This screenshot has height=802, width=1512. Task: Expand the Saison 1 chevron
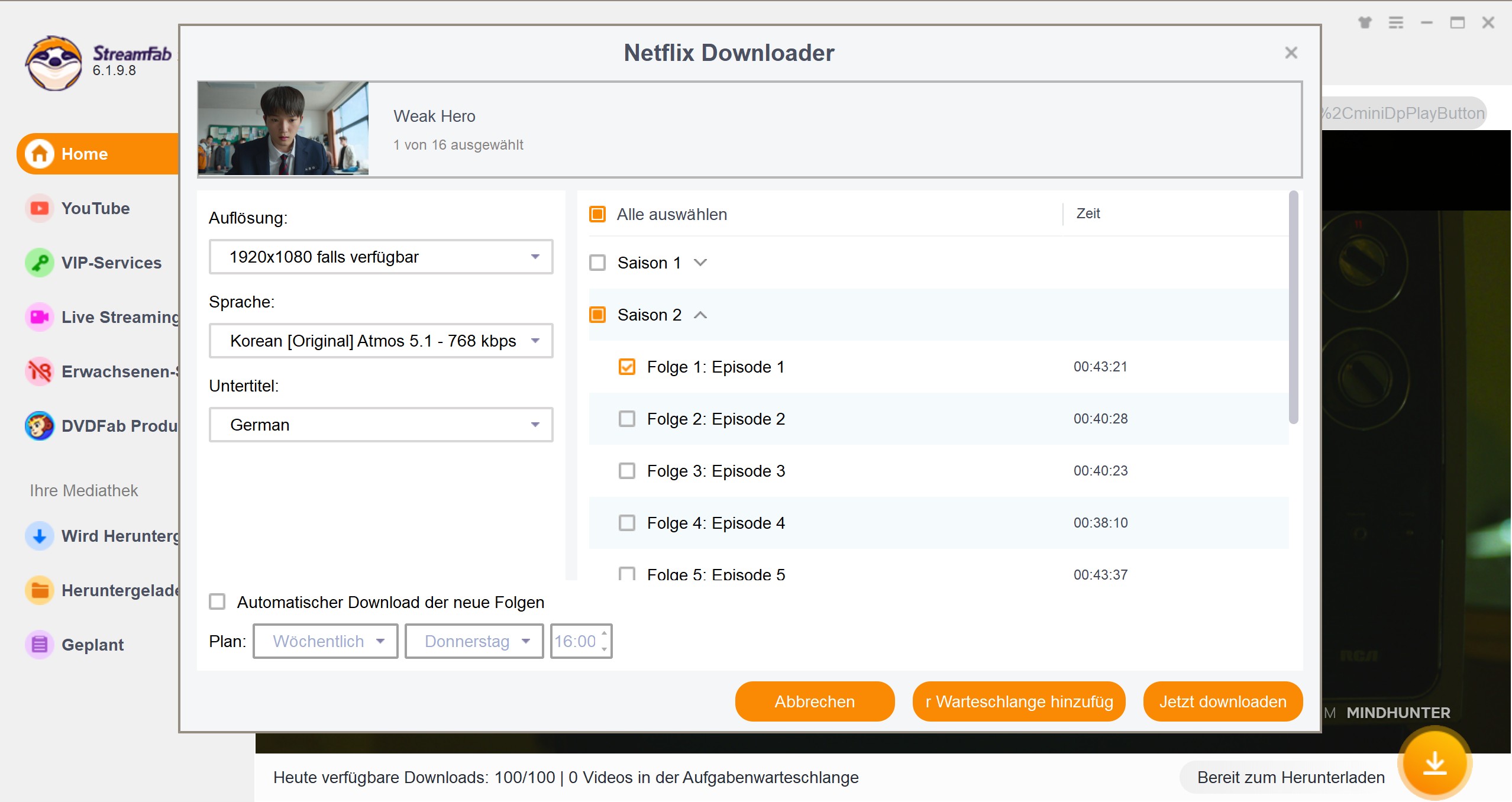click(700, 263)
